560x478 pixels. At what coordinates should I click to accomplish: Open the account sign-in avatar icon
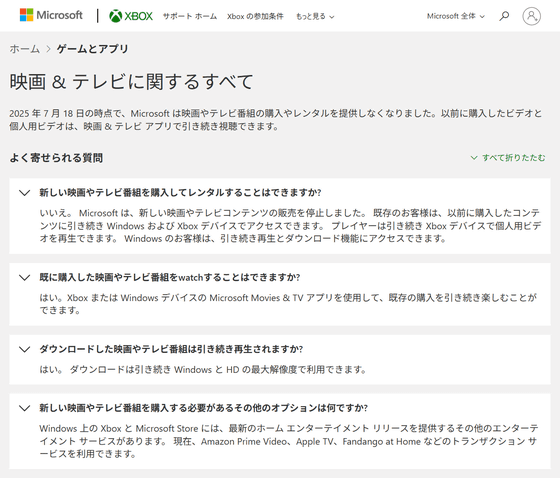pyautogui.click(x=531, y=16)
